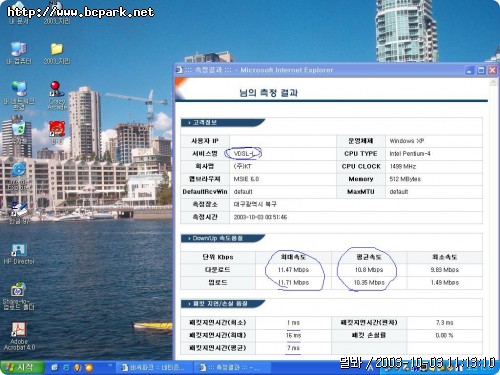The width and height of the screenshot is (500, 375).
Task: Click the measurement time '2003-10-03' value
Action: pos(260,217)
